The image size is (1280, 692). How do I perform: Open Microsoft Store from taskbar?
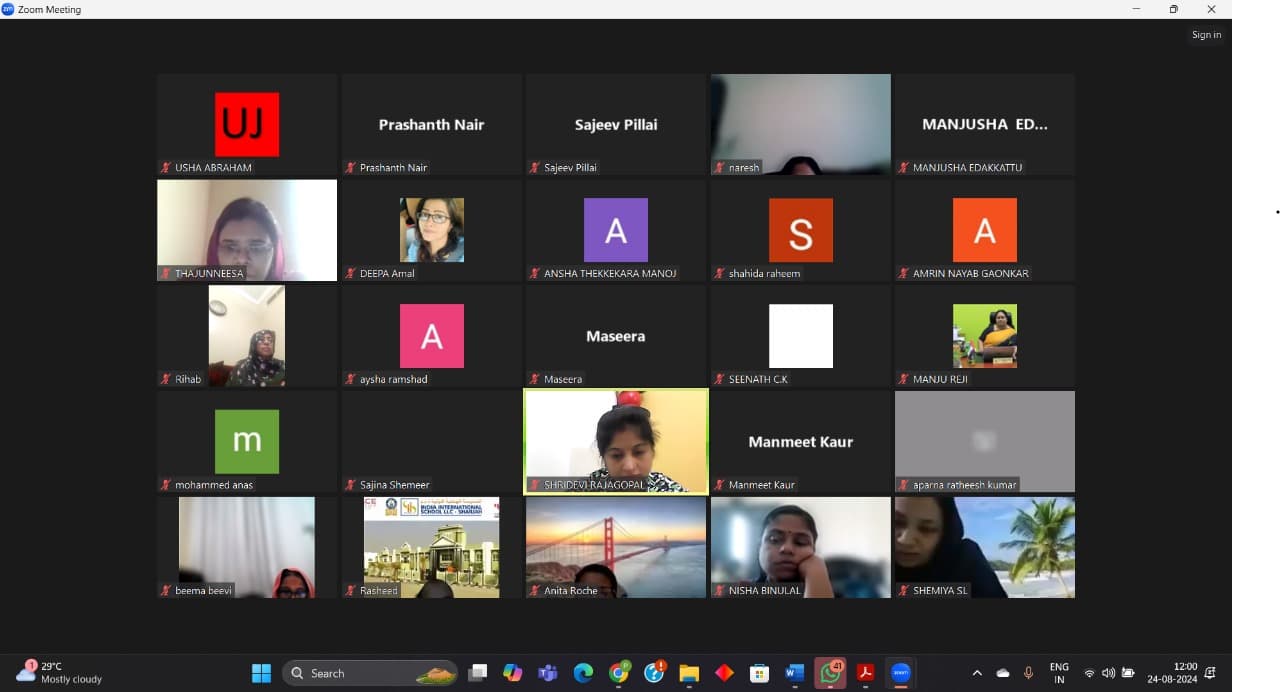(759, 673)
